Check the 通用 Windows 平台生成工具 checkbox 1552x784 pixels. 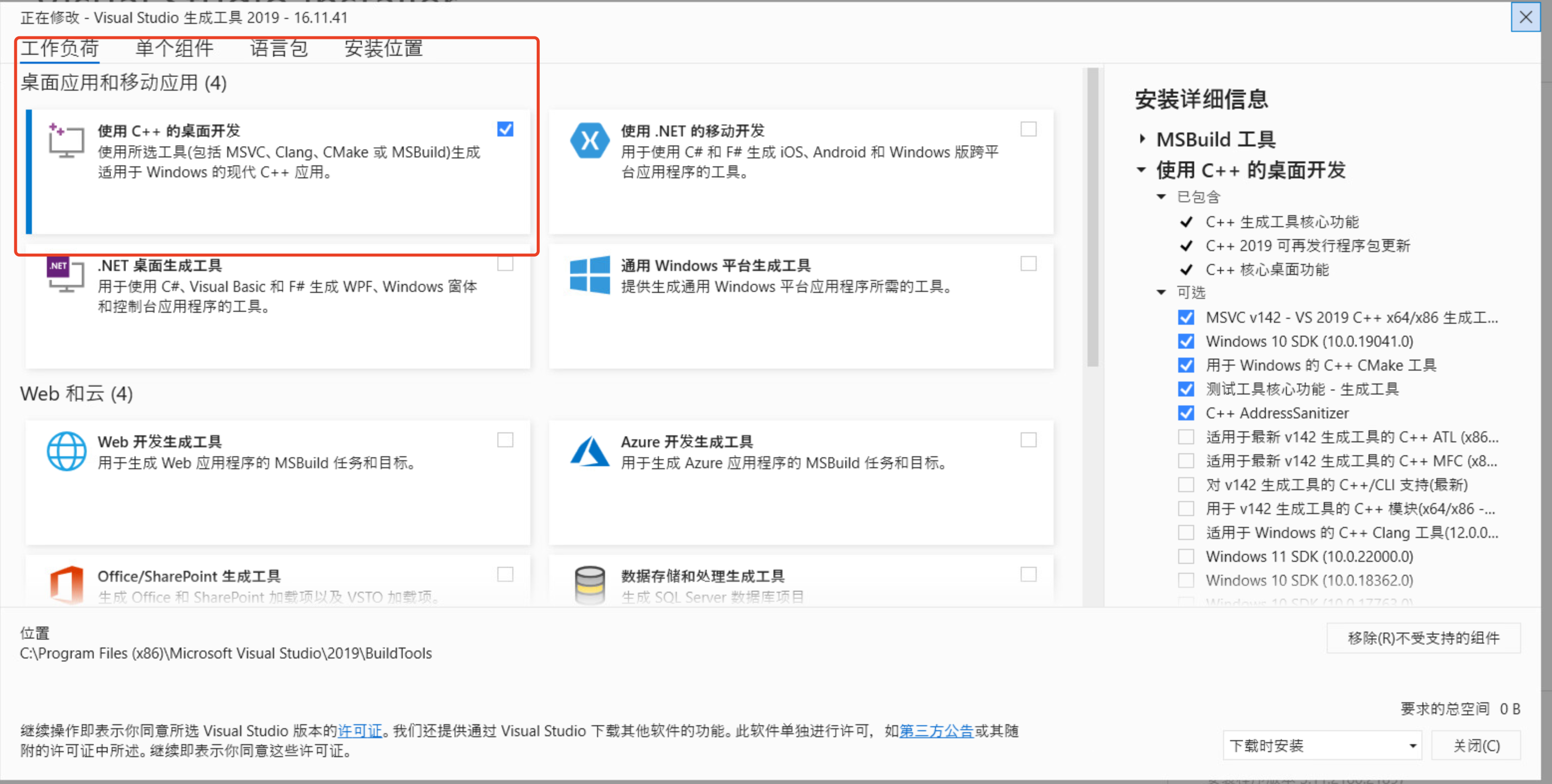(1028, 264)
